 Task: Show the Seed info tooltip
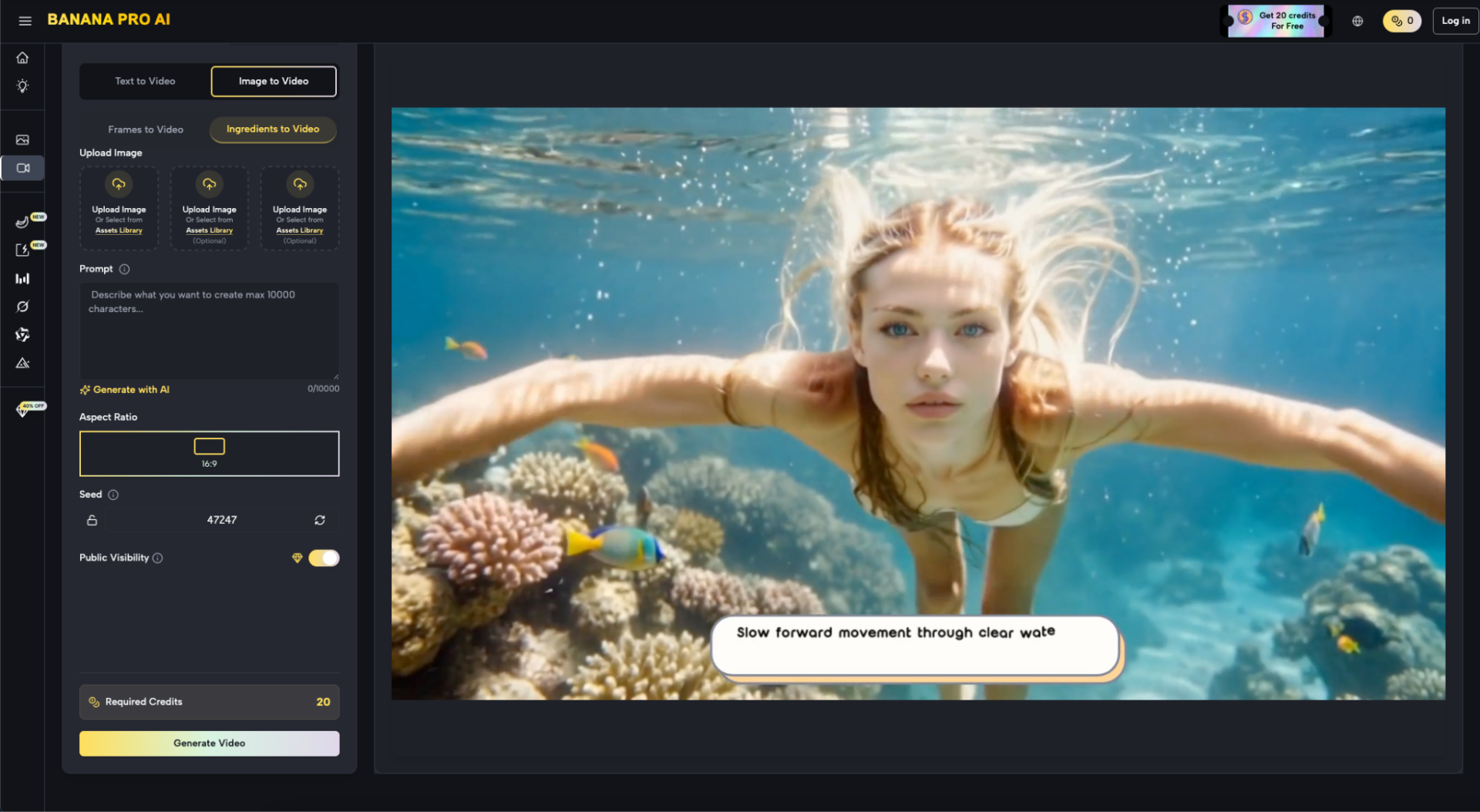click(113, 495)
